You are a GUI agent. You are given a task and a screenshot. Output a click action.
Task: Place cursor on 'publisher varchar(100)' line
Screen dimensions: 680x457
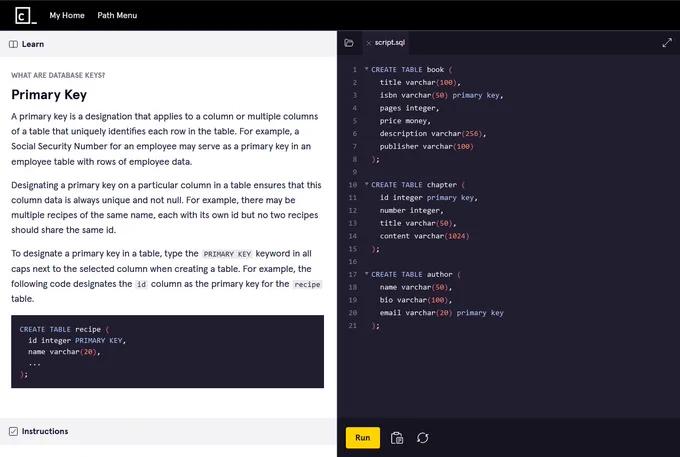(426, 147)
